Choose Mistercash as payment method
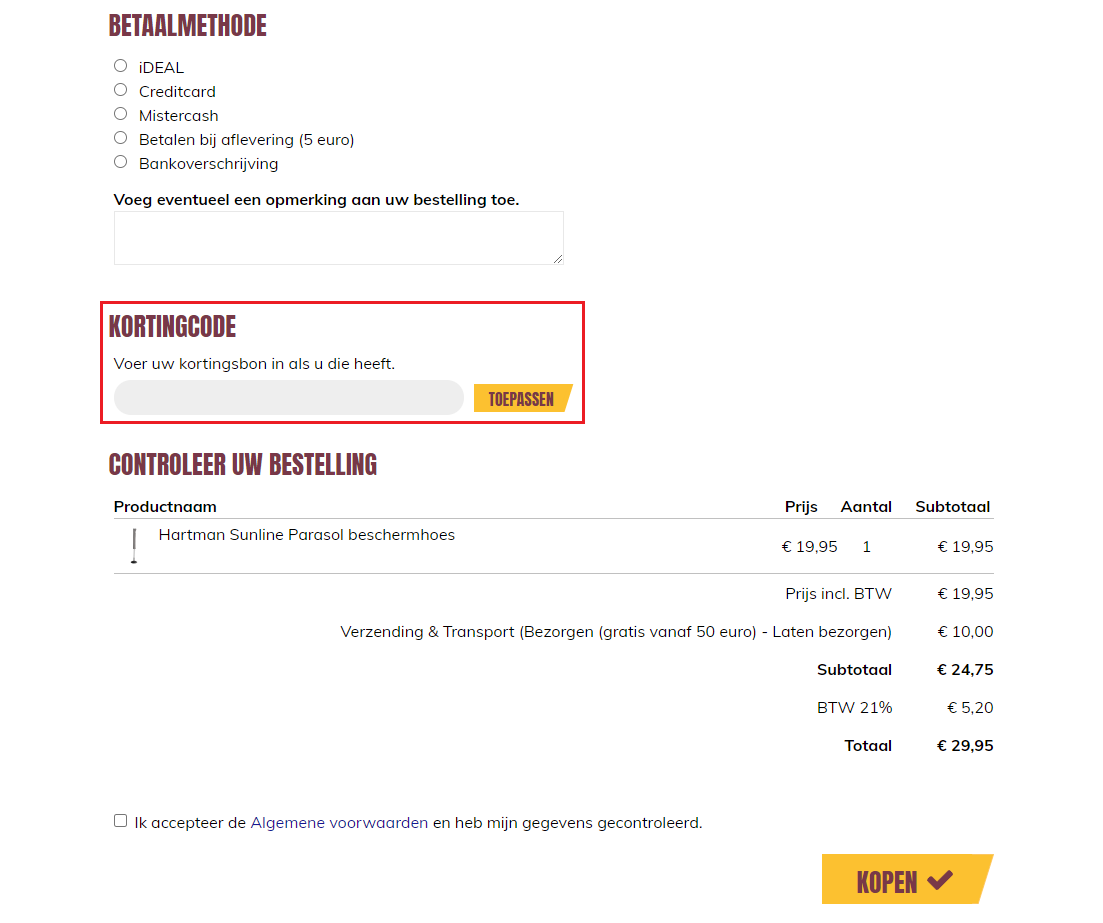 [120, 112]
